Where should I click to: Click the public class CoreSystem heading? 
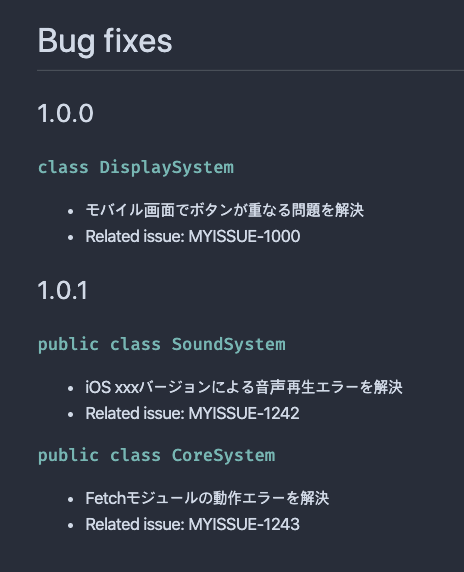[x=156, y=455]
